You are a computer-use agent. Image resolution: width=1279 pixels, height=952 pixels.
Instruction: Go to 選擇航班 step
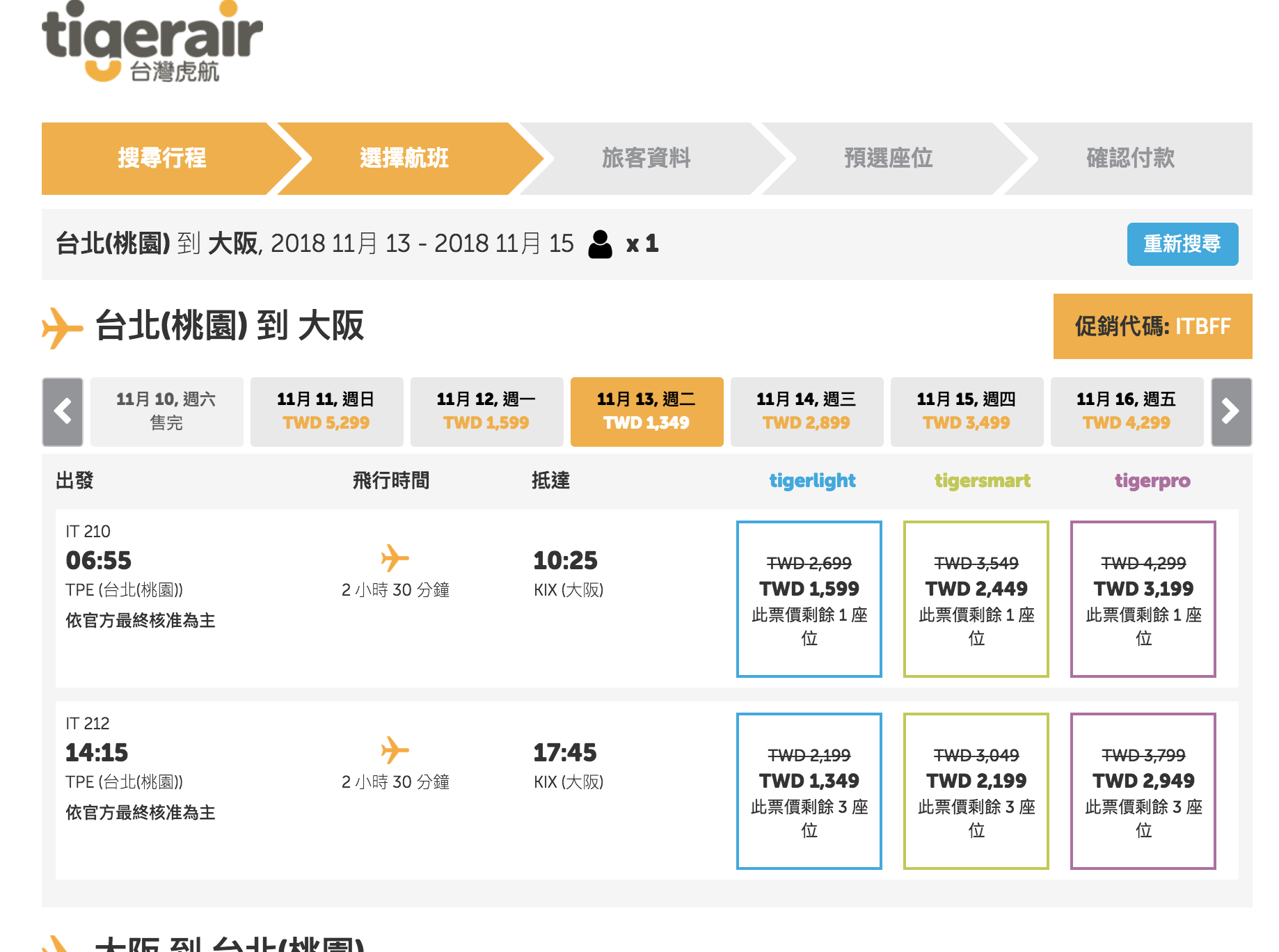tap(405, 159)
